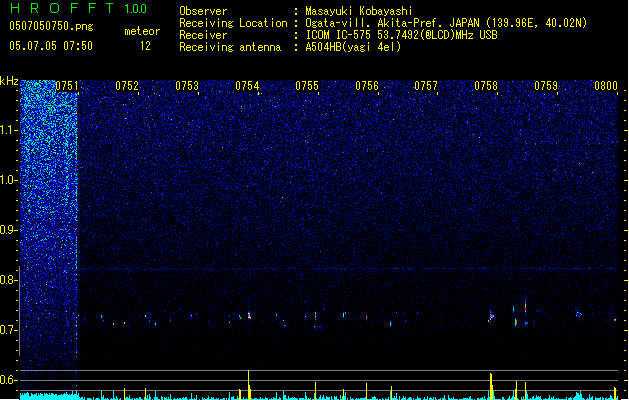Click the HROFFT 1.0.0 title text
This screenshot has height=400, width=629.
(79, 8)
